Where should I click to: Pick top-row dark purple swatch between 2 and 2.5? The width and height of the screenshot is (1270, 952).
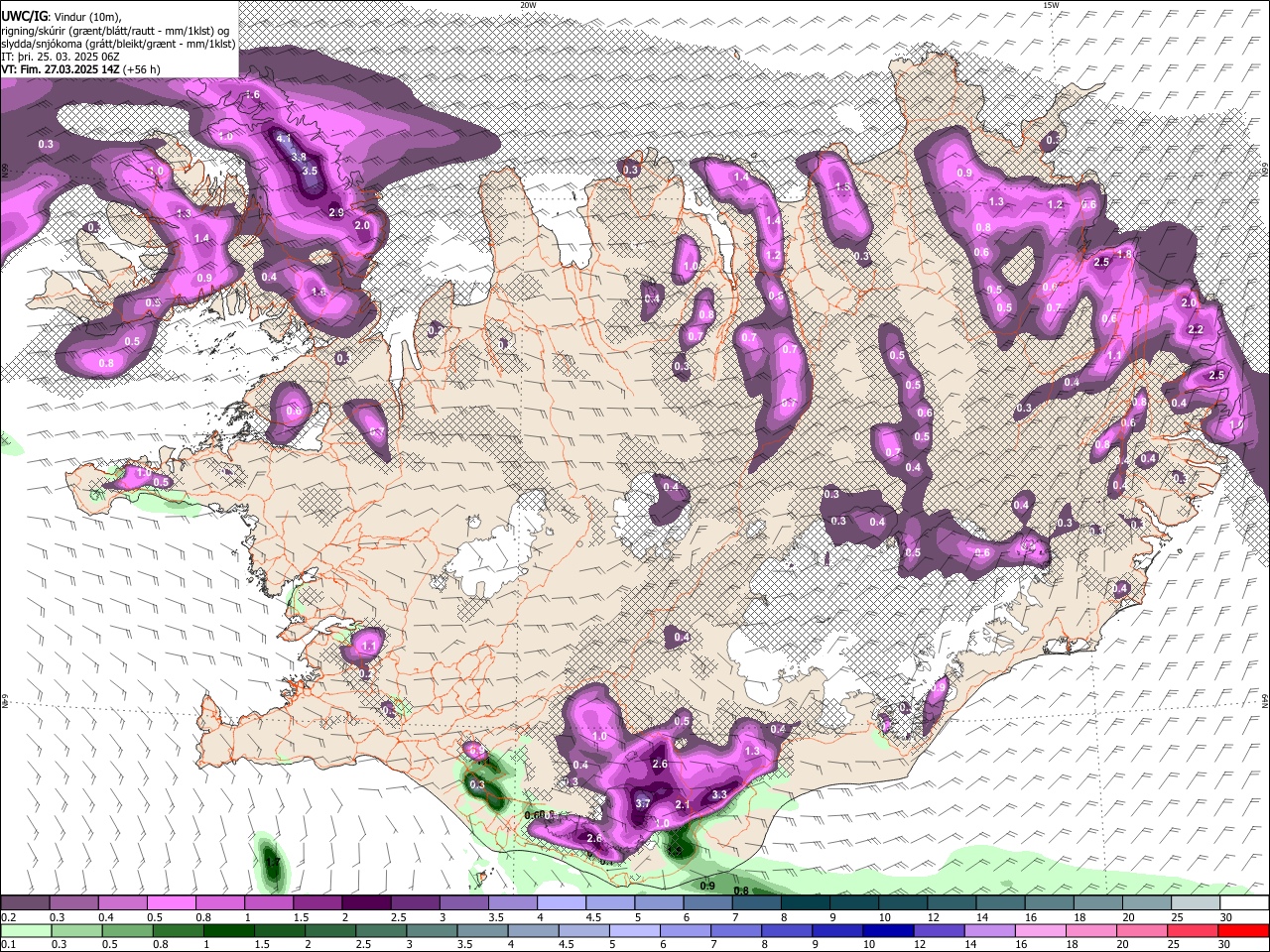coord(366,902)
